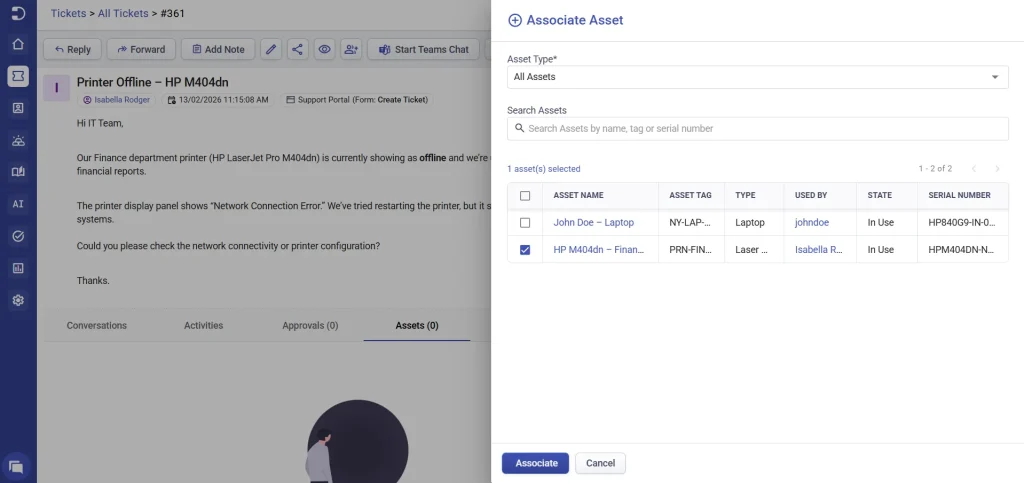This screenshot has width=1024, height=483.
Task: Uncheck the HP M404dn row checkbox
Action: 525,250
